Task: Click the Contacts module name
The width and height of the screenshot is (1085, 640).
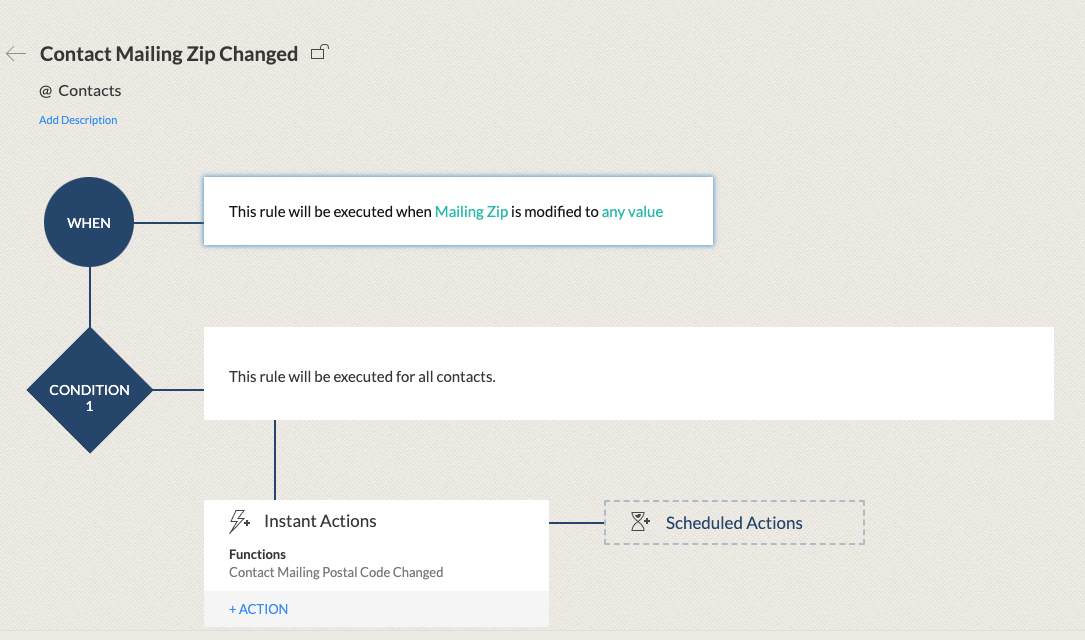Action: click(90, 91)
